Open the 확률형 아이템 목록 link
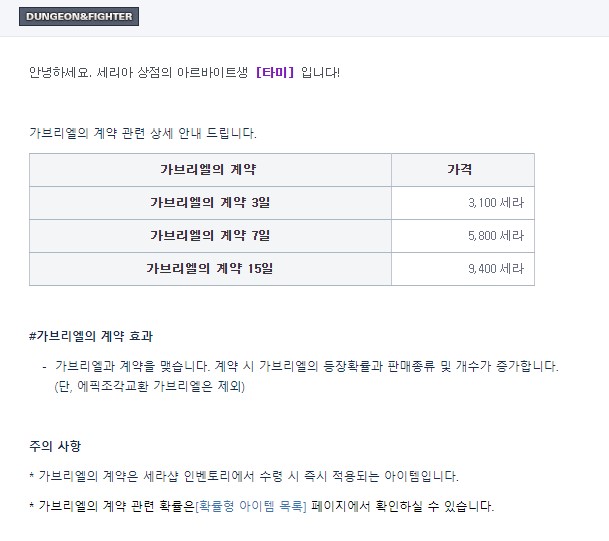The width and height of the screenshot is (609, 541). 251,506
